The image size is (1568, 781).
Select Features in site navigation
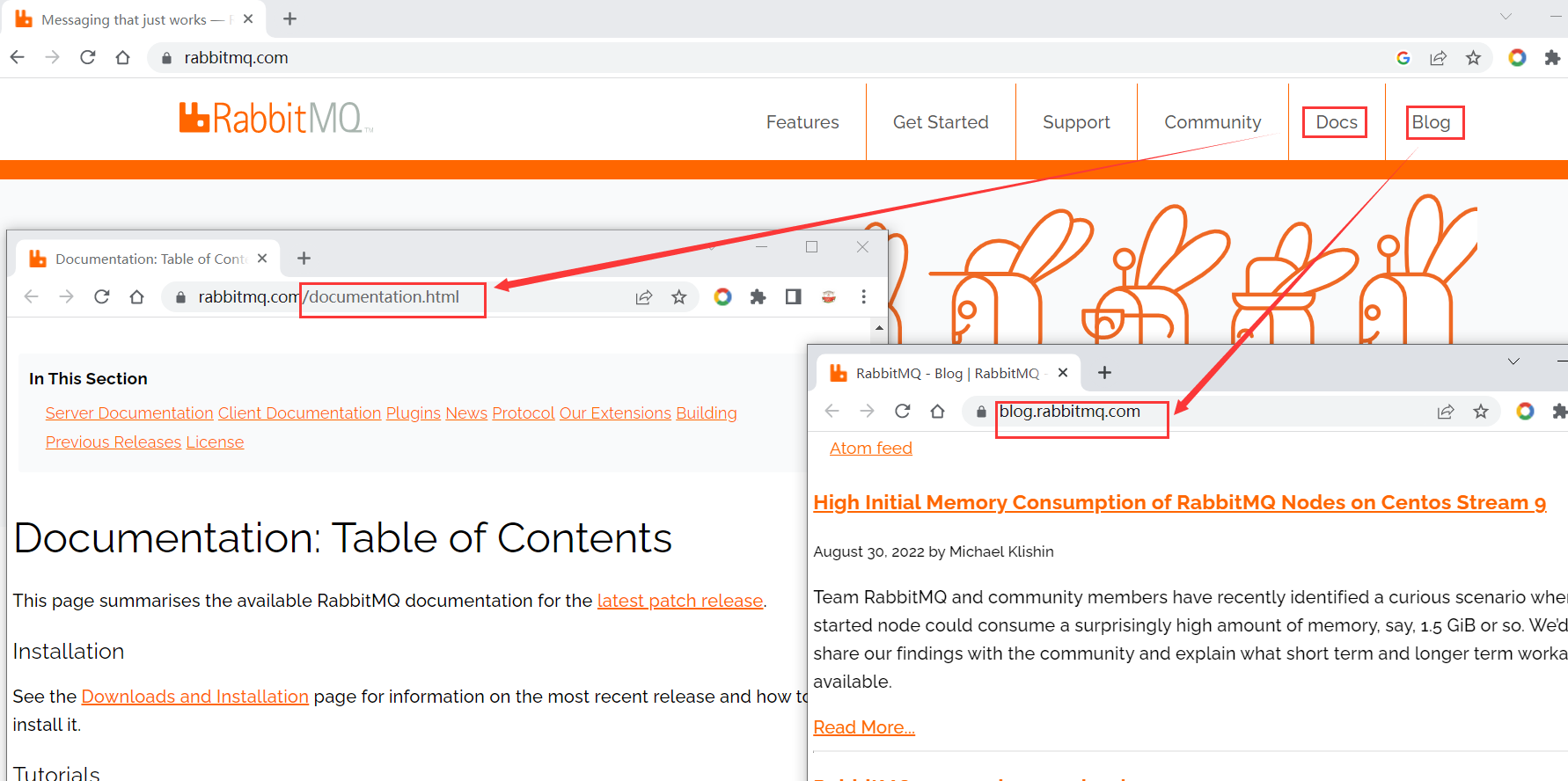(x=802, y=122)
